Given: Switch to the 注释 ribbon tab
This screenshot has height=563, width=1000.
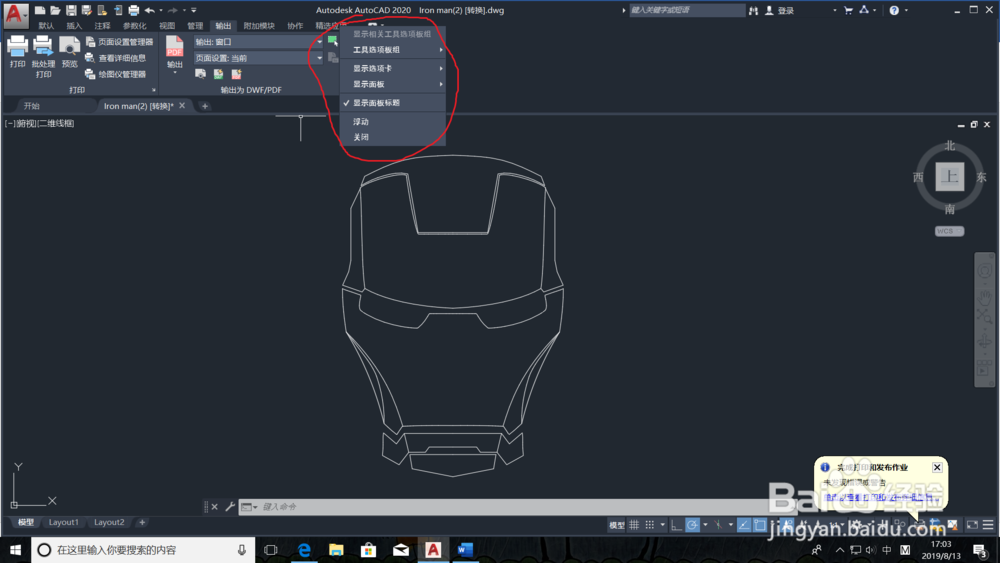Looking at the screenshot, I should coord(102,26).
